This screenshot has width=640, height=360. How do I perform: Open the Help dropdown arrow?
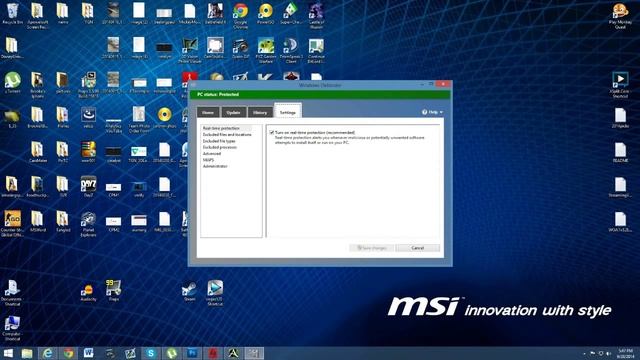point(441,112)
